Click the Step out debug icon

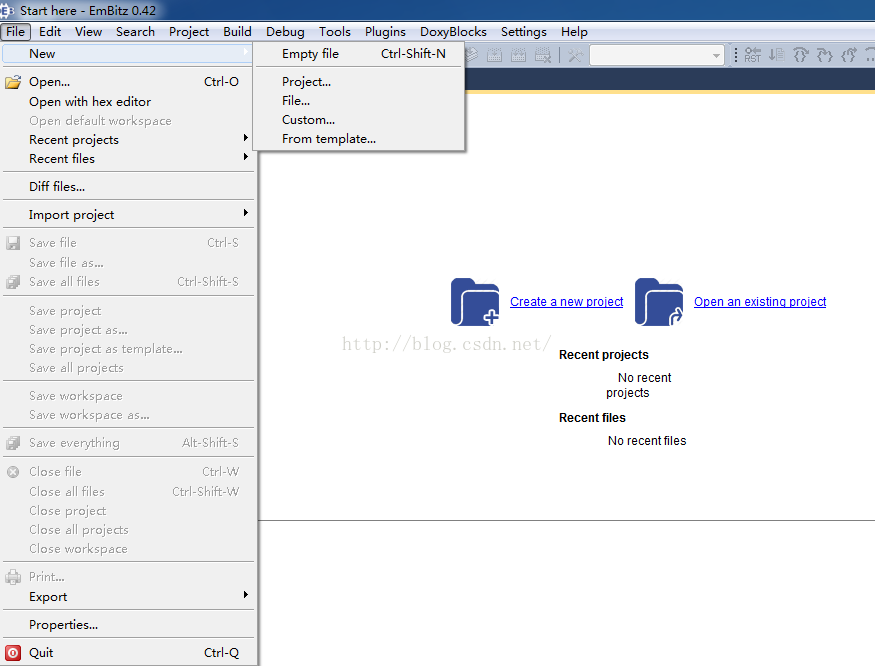click(x=849, y=55)
